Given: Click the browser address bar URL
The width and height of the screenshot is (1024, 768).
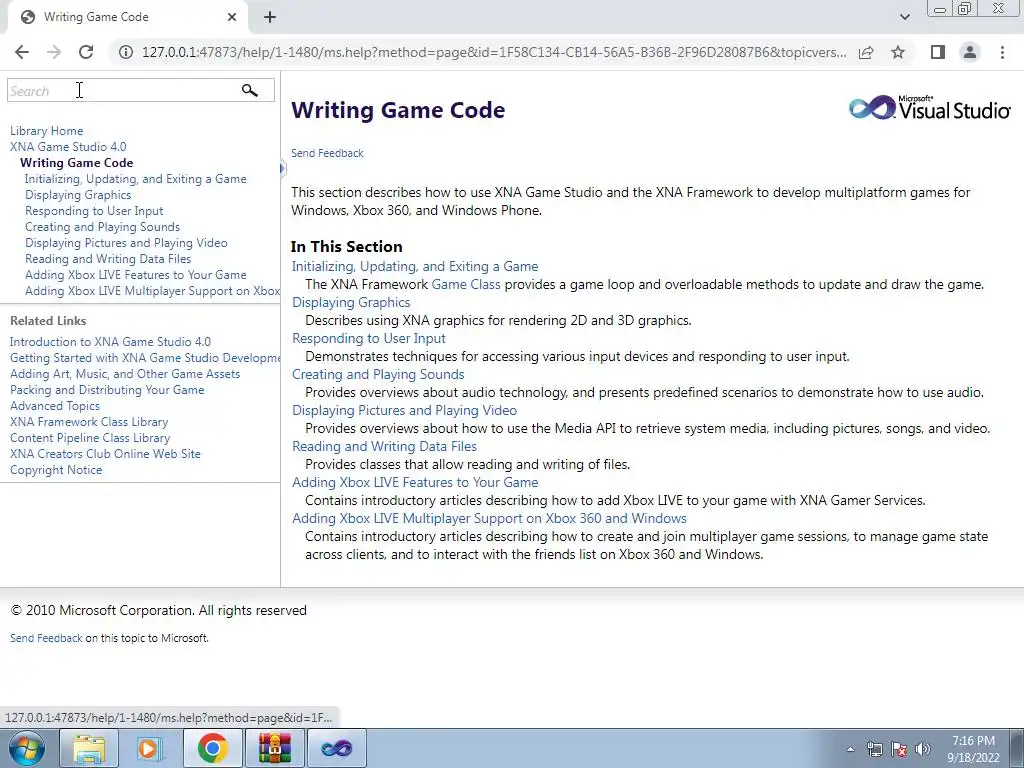Looking at the screenshot, I should pyautogui.click(x=494, y=52).
